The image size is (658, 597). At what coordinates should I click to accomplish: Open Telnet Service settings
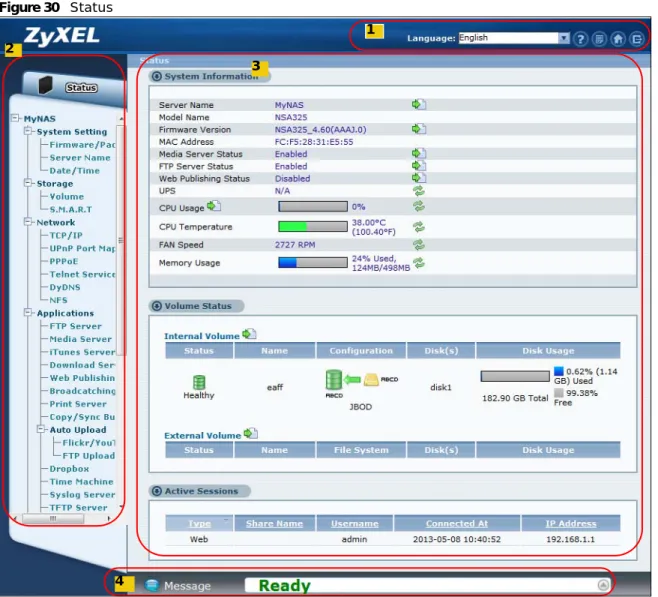coord(82,274)
